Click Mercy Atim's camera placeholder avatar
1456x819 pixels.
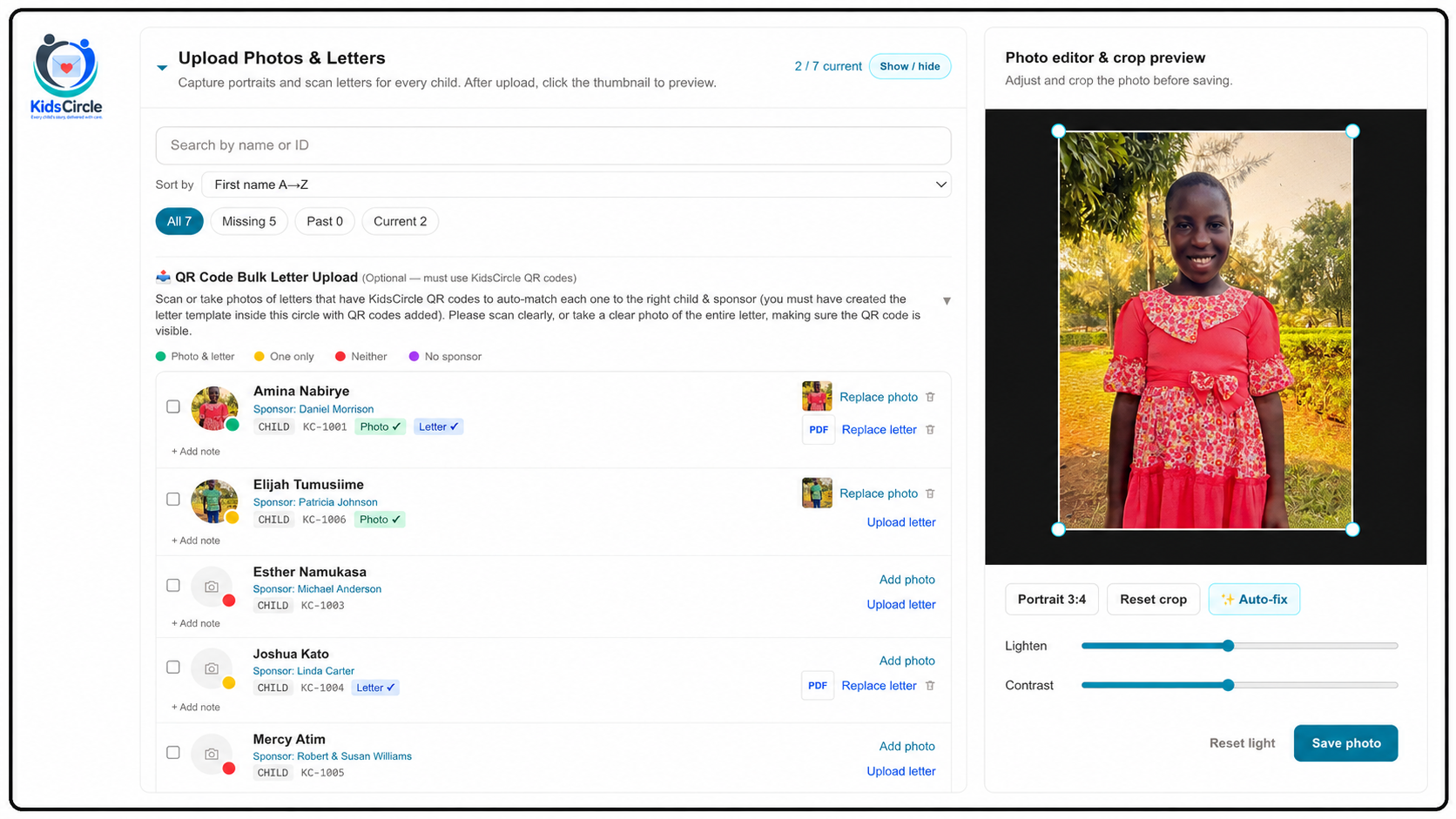point(212,755)
